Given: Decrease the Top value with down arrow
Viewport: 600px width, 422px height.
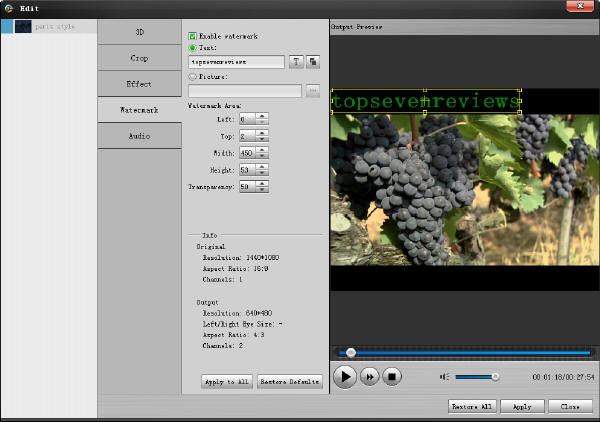Looking at the screenshot, I should (262, 139).
